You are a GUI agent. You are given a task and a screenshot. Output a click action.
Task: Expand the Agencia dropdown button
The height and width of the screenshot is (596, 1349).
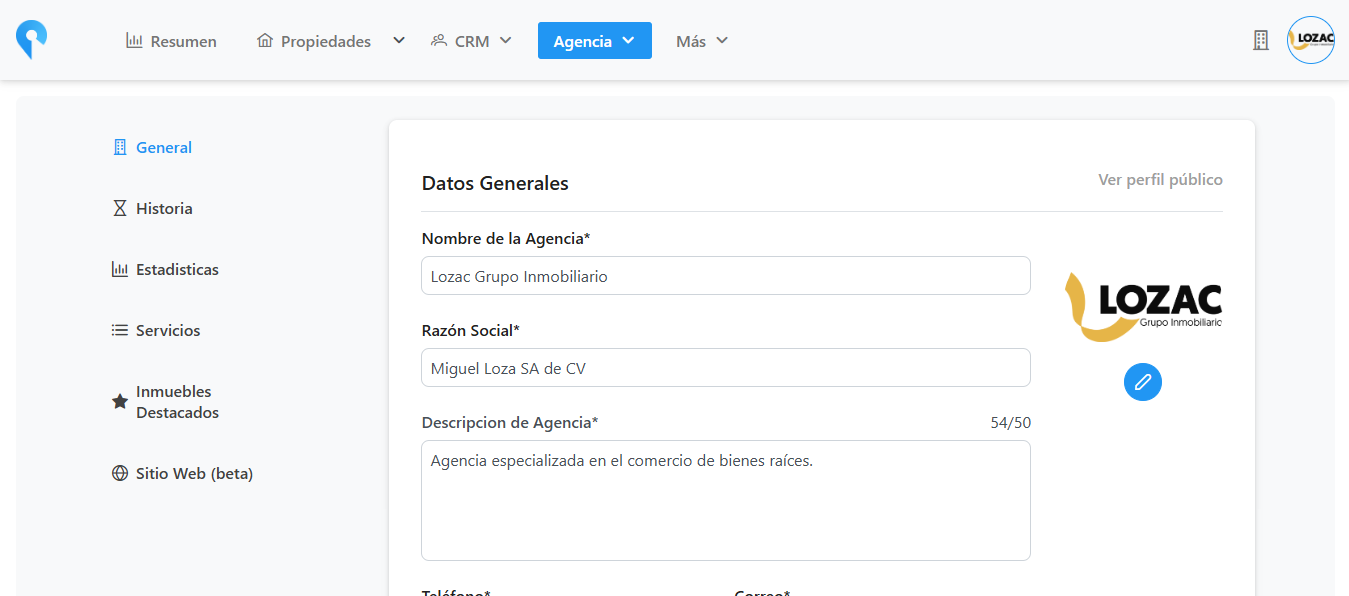(594, 41)
